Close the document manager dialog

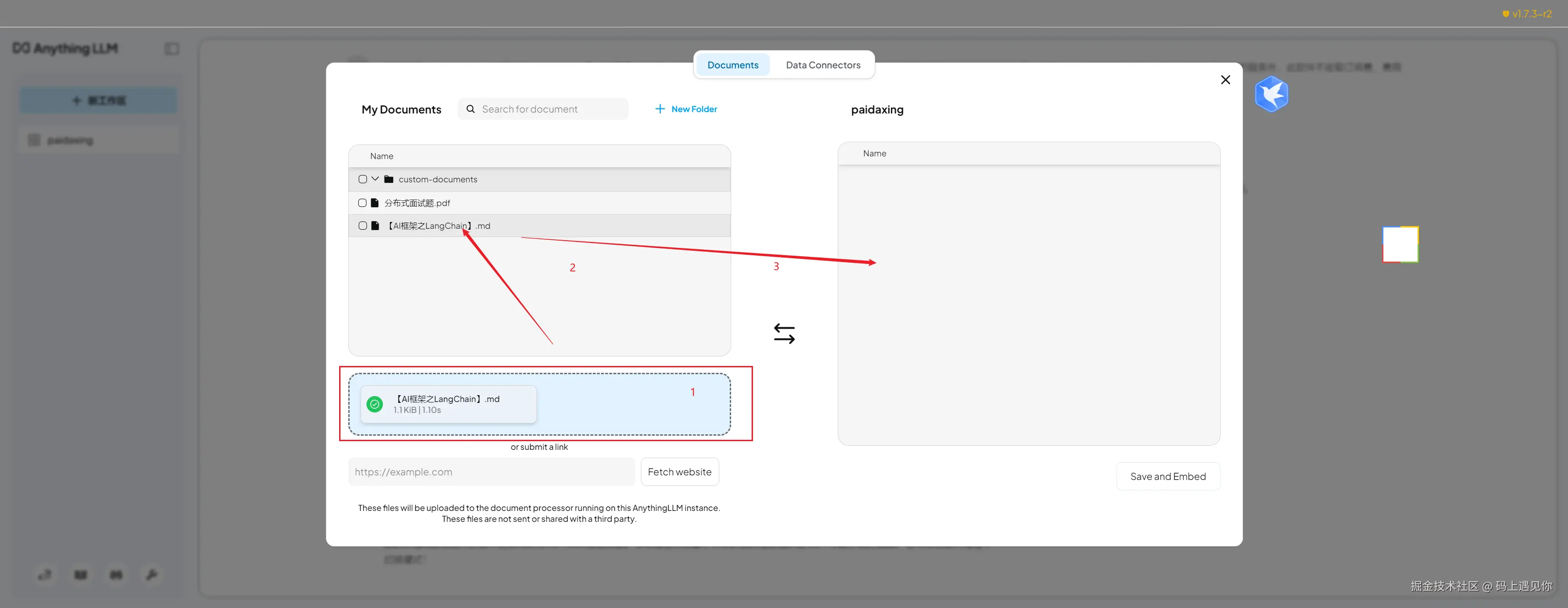click(1225, 80)
